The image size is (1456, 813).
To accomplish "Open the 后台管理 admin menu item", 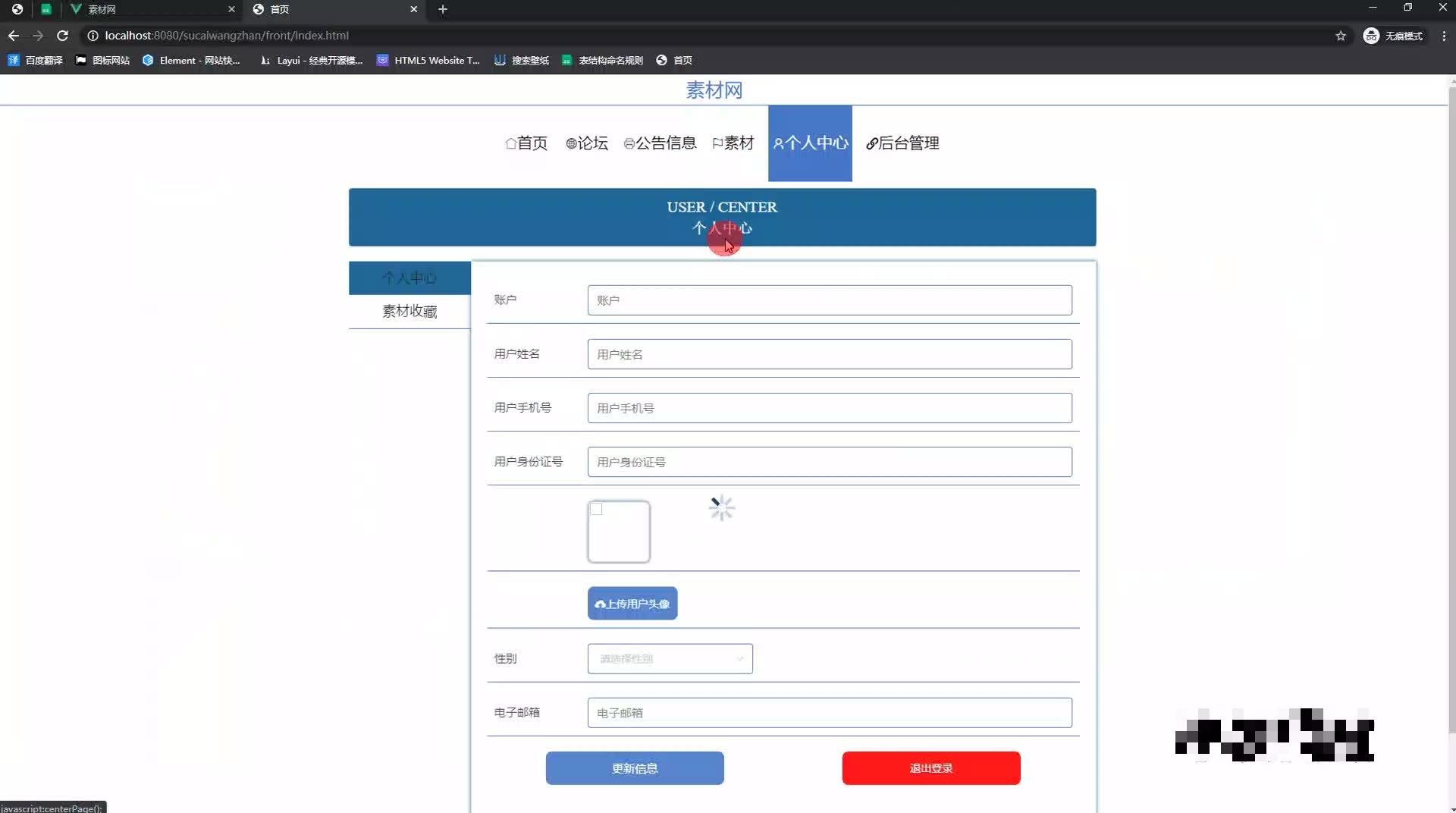I will click(907, 143).
